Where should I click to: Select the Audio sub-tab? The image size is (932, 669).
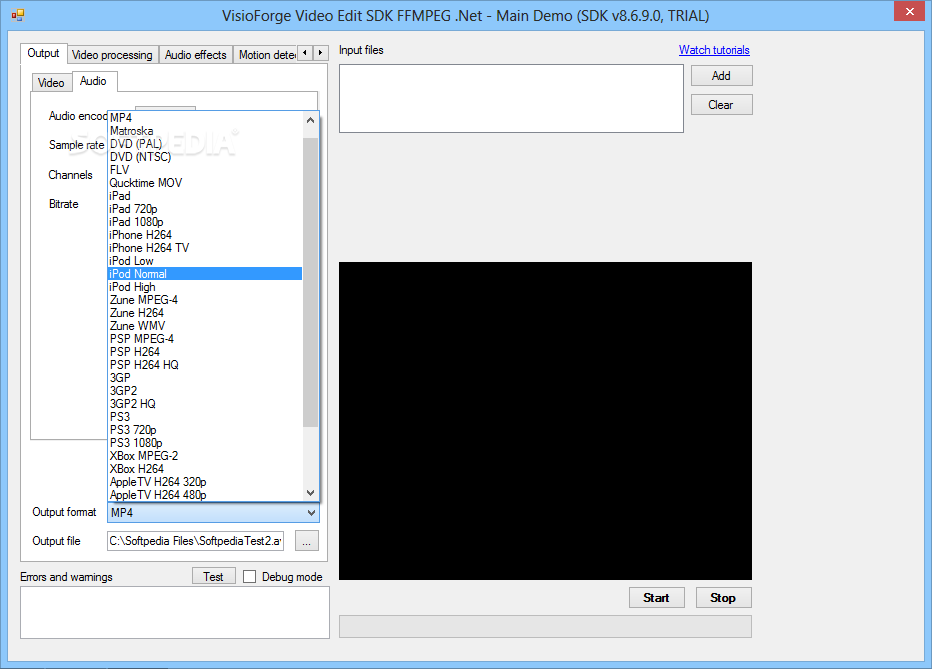click(93, 81)
